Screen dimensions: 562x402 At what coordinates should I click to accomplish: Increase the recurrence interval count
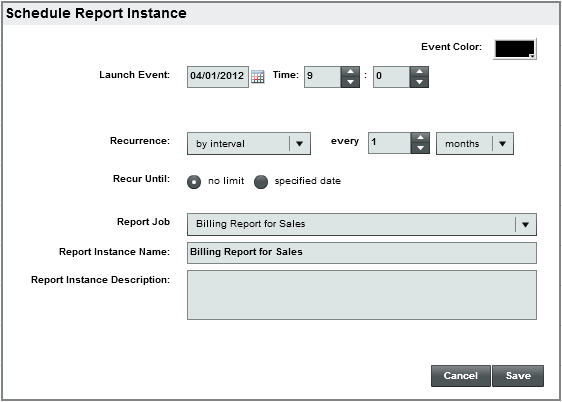(x=420, y=138)
